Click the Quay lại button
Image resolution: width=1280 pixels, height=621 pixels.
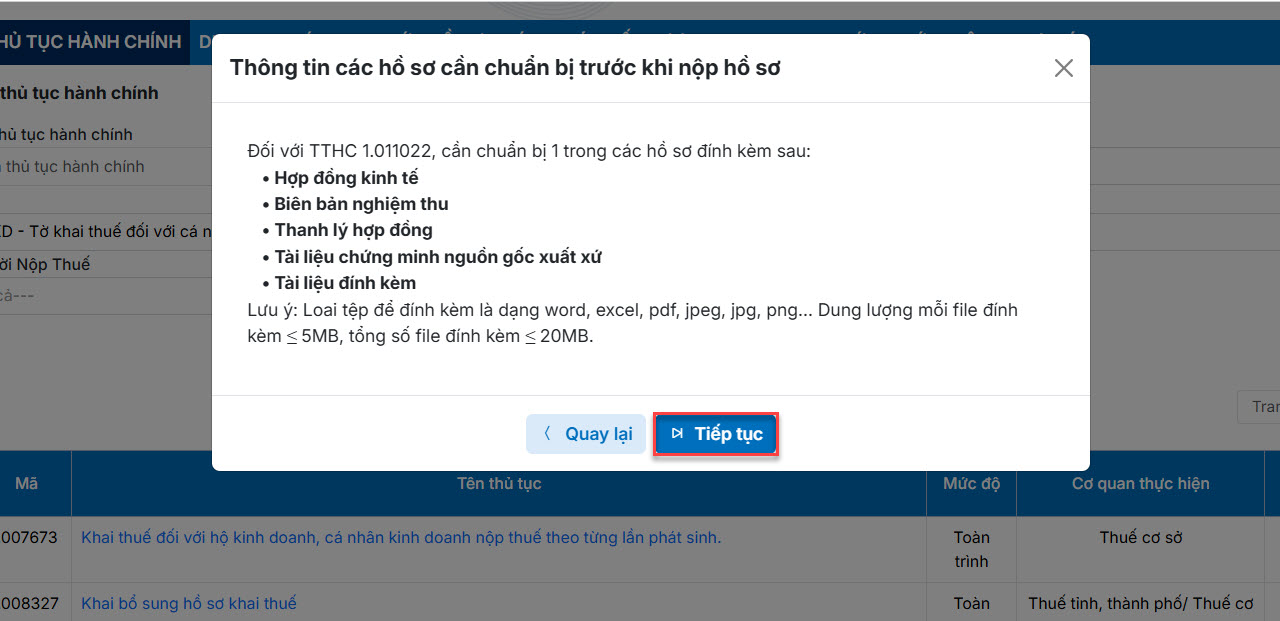pos(586,434)
